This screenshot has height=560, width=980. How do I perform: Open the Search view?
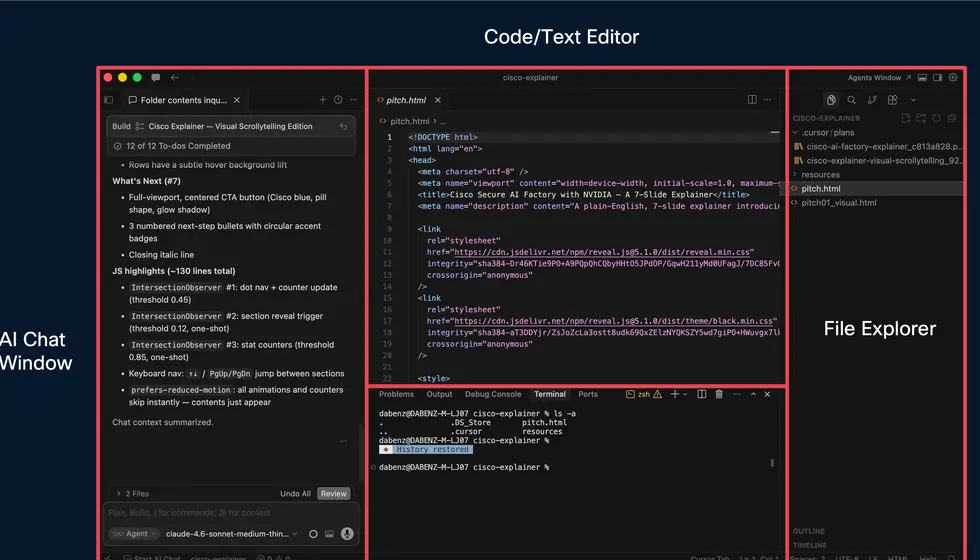click(851, 100)
